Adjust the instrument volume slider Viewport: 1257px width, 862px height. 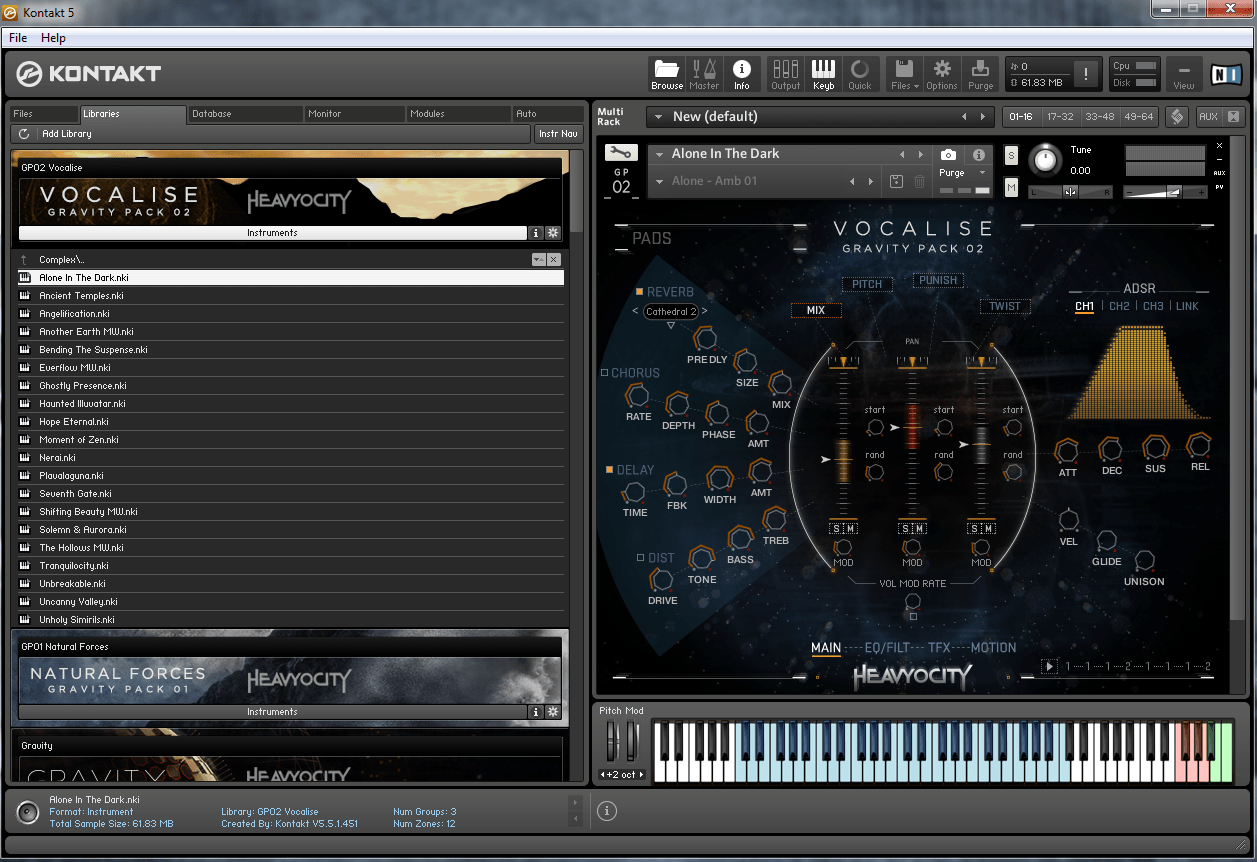click(x=1164, y=191)
